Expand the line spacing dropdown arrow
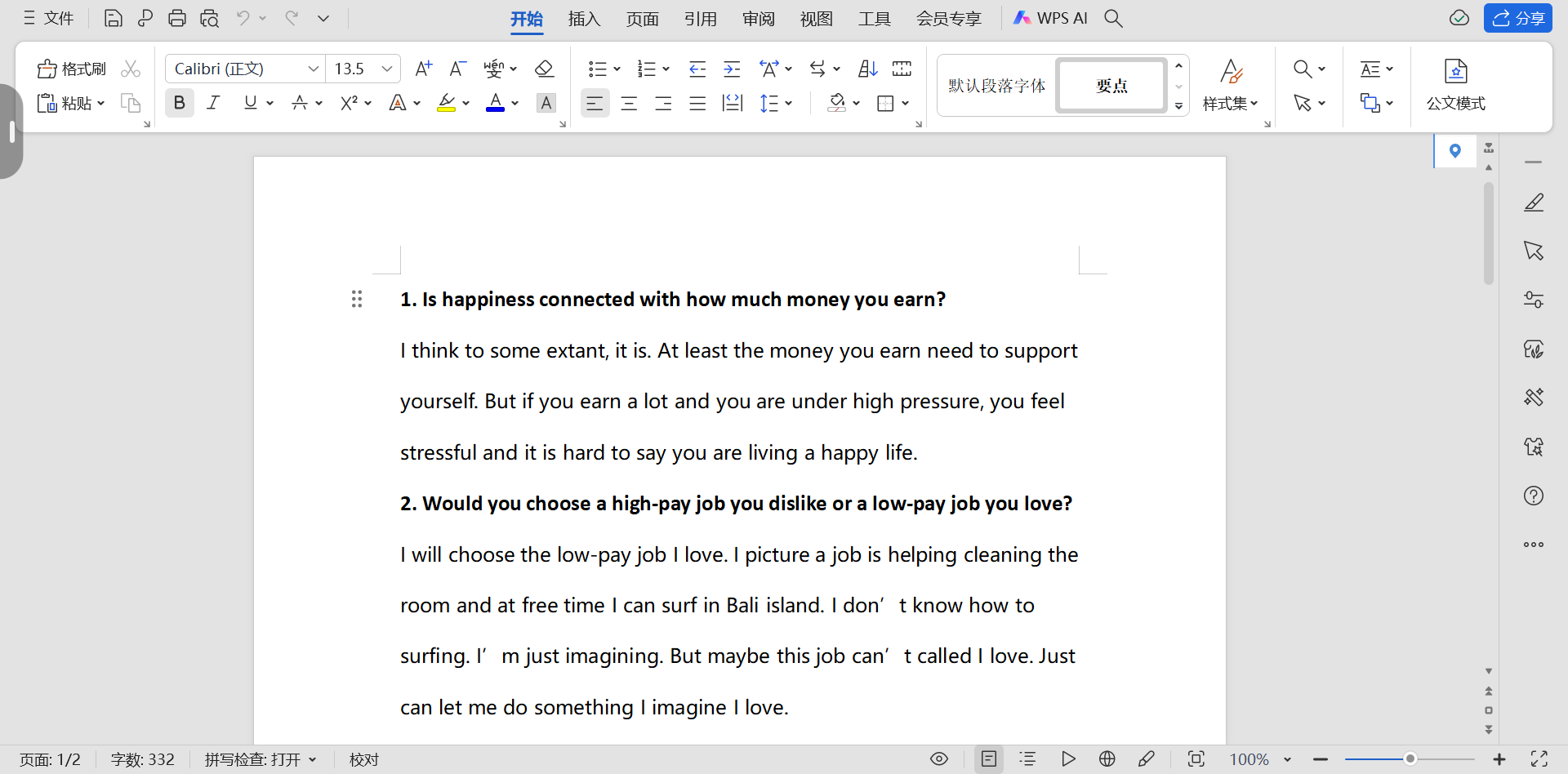 (x=789, y=104)
